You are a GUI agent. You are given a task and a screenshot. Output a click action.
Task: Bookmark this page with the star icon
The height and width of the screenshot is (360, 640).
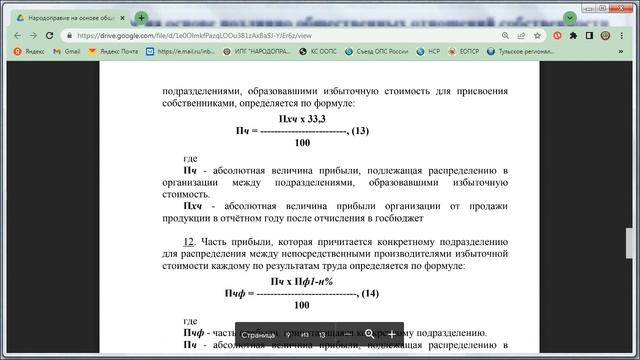pyautogui.click(x=538, y=36)
